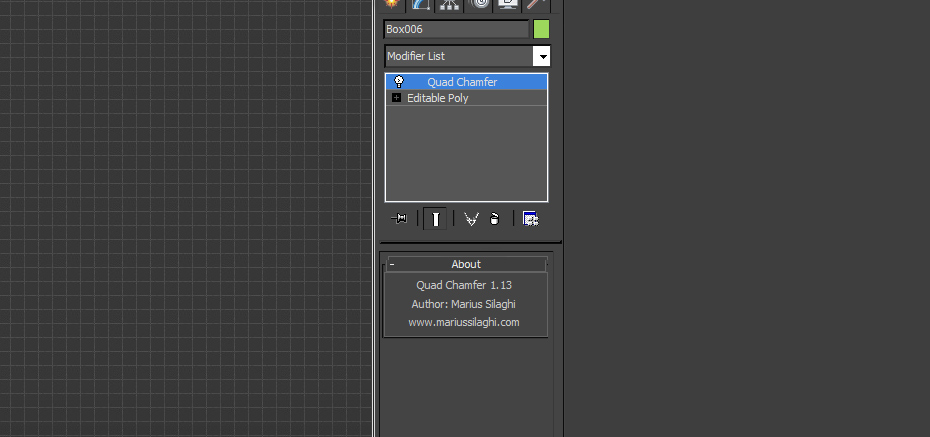The width and height of the screenshot is (930, 437).
Task: Toggle Show End Result button
Action: pos(435,219)
